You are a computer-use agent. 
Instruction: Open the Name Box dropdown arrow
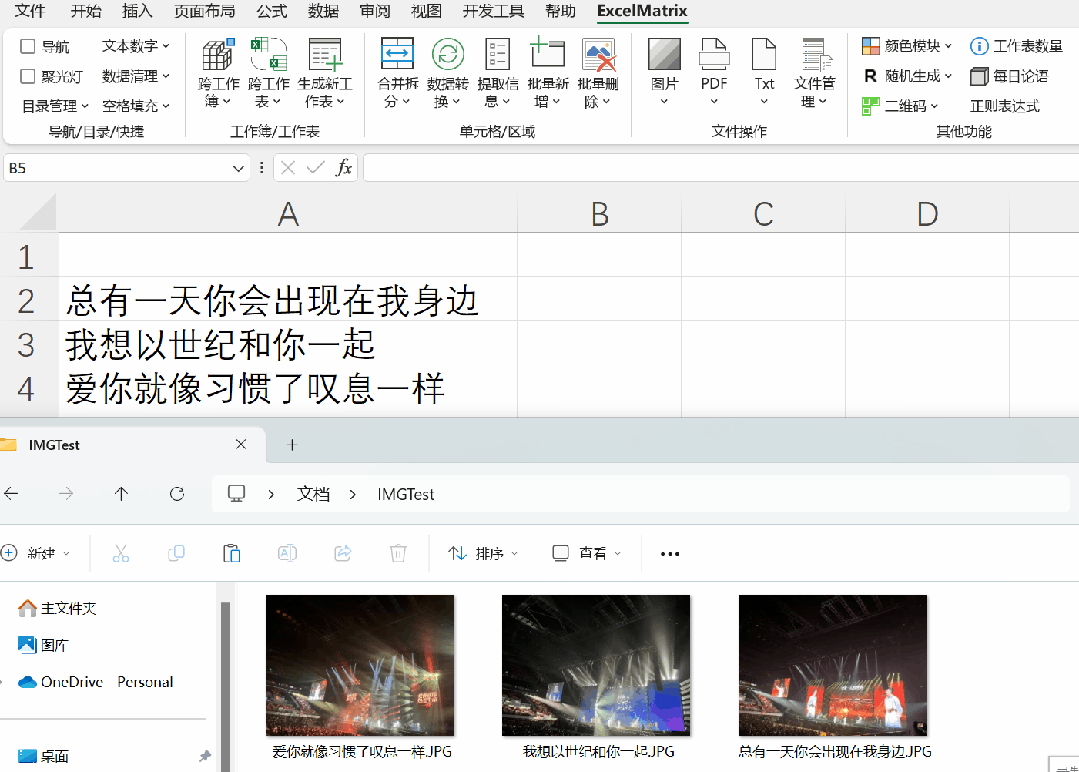click(x=238, y=168)
